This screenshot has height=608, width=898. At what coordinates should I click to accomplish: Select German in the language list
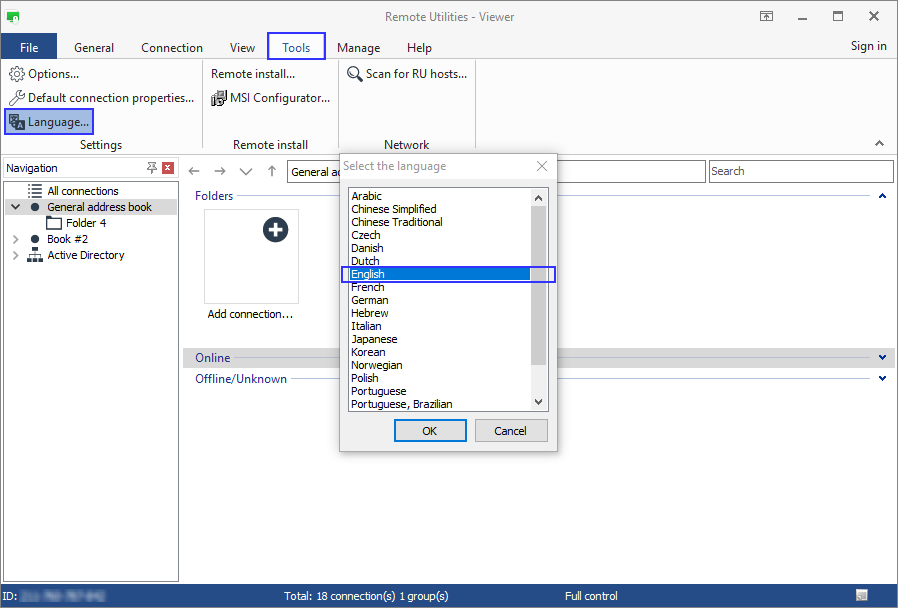tap(370, 300)
